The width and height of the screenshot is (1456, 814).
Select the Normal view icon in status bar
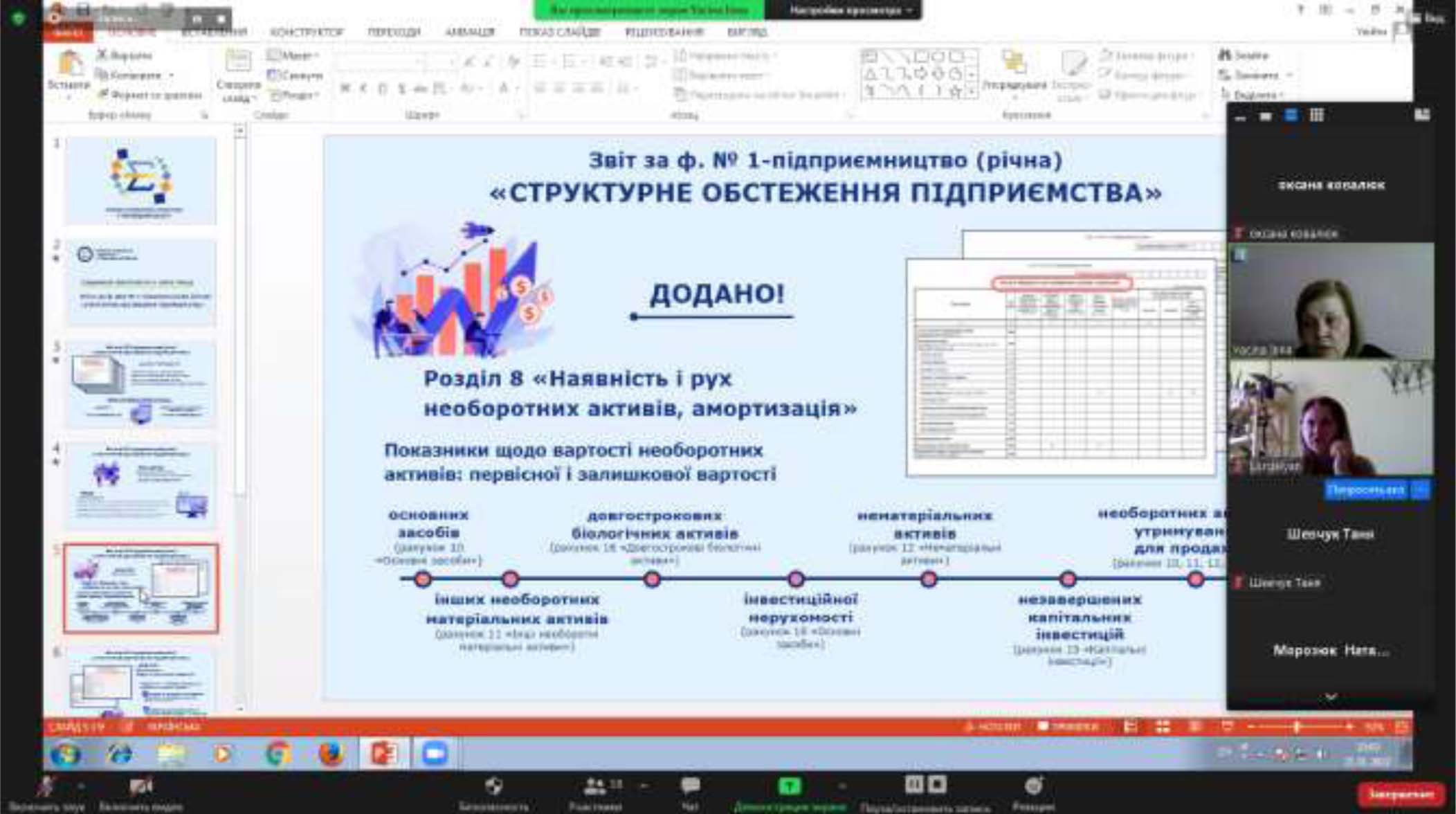1130,727
